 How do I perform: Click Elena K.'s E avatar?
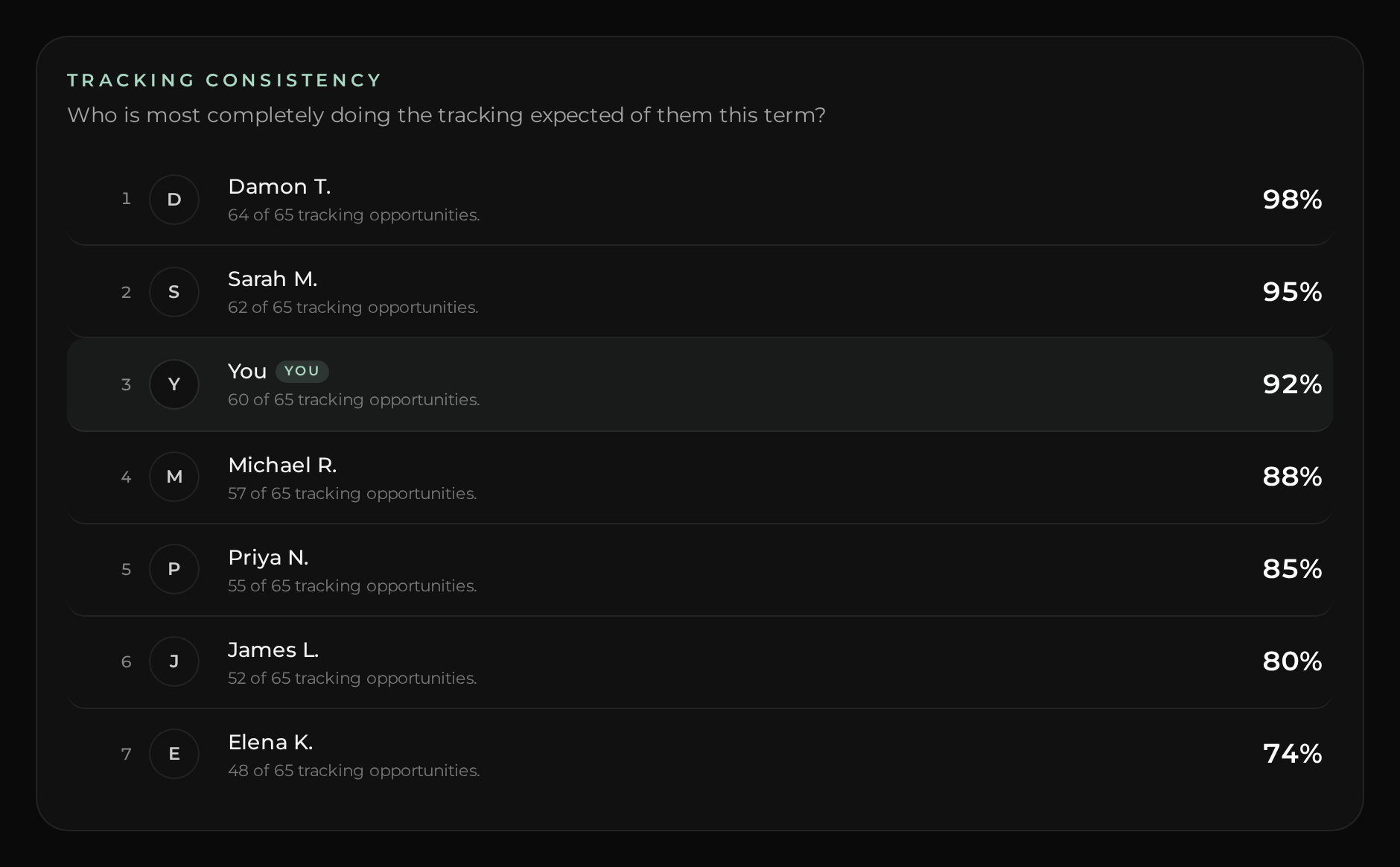[174, 754]
